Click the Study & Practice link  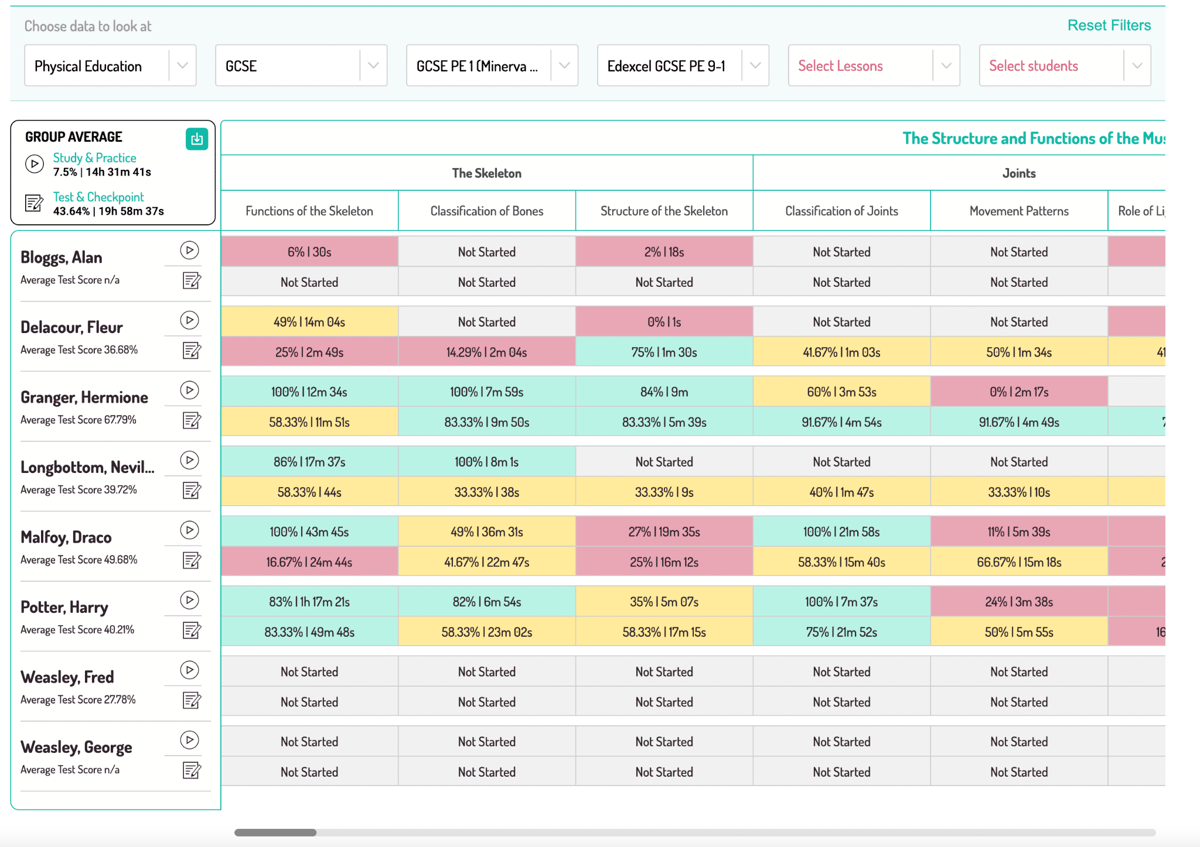(95, 158)
